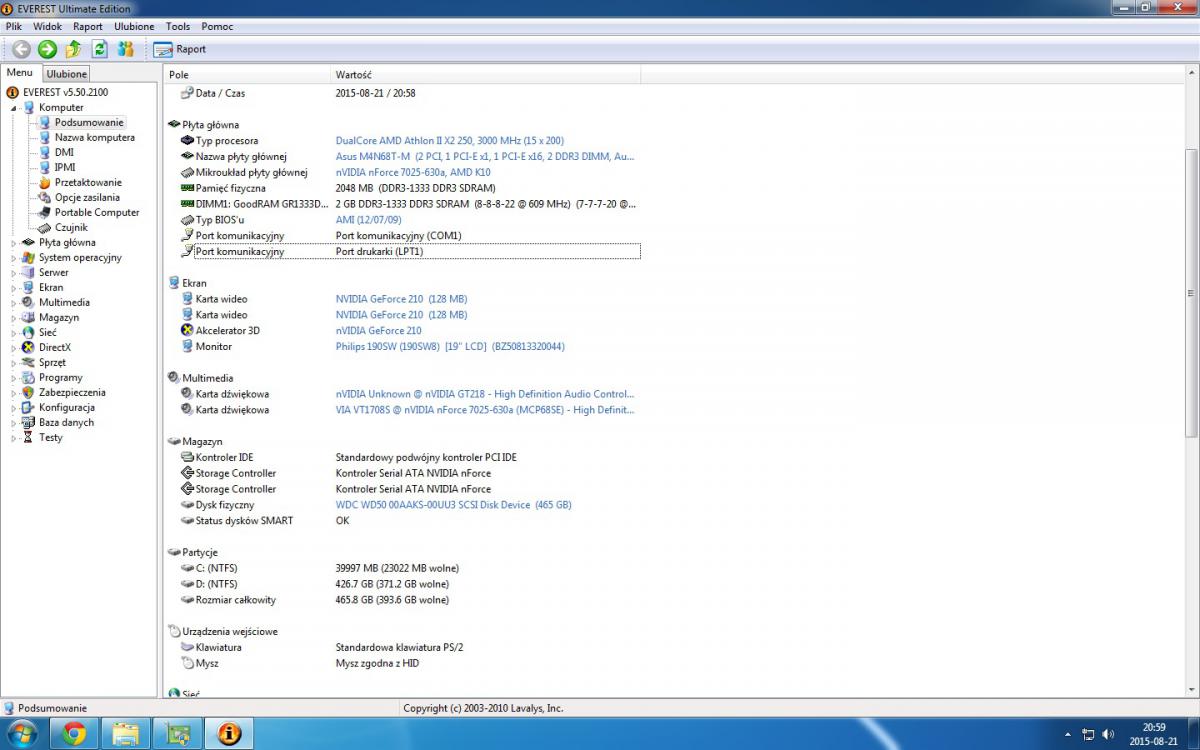Expand the Płyta główna tree node
Image resolution: width=1200 pixels, height=750 pixels.
(14, 243)
